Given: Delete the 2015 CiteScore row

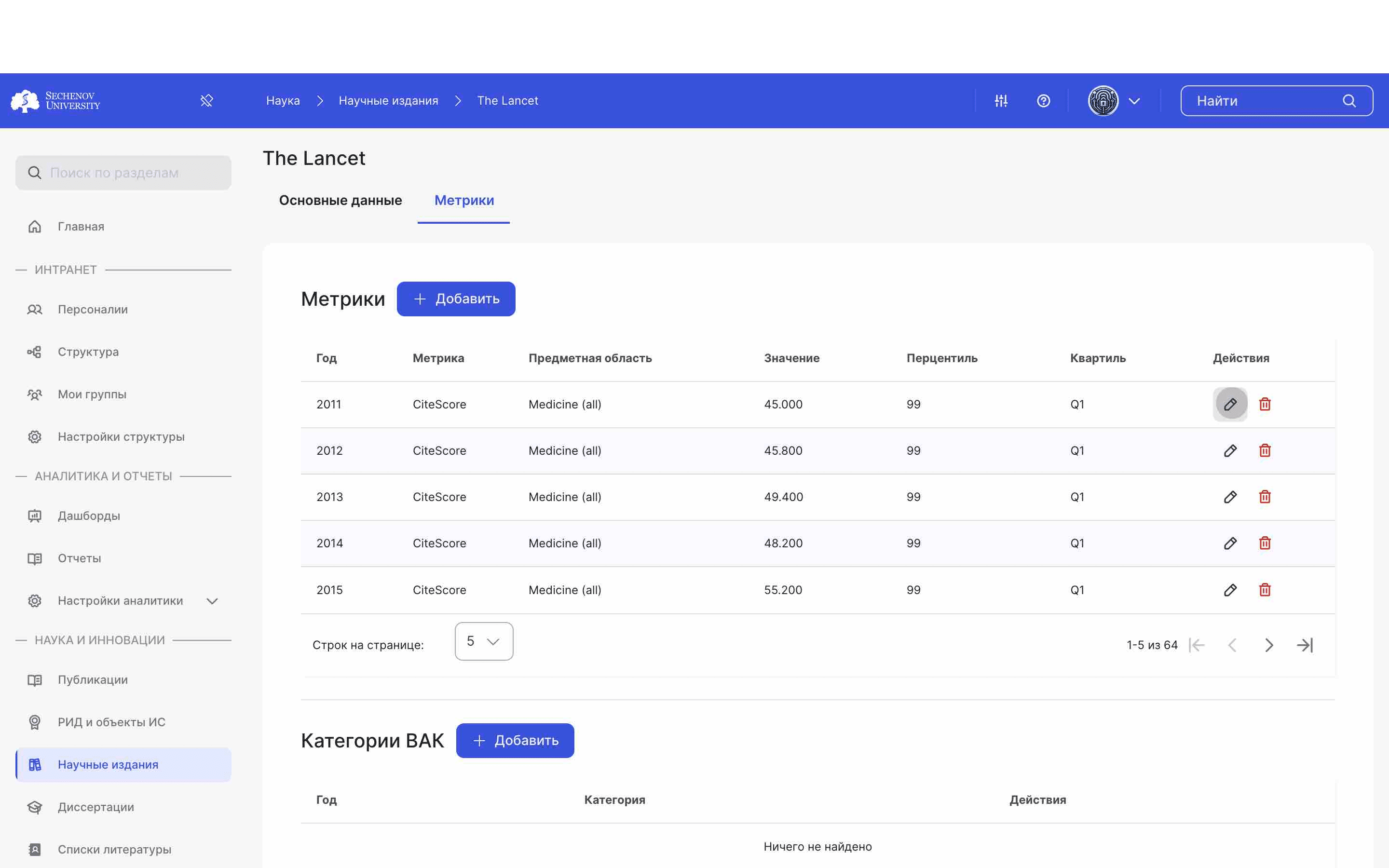Looking at the screenshot, I should coord(1265,590).
